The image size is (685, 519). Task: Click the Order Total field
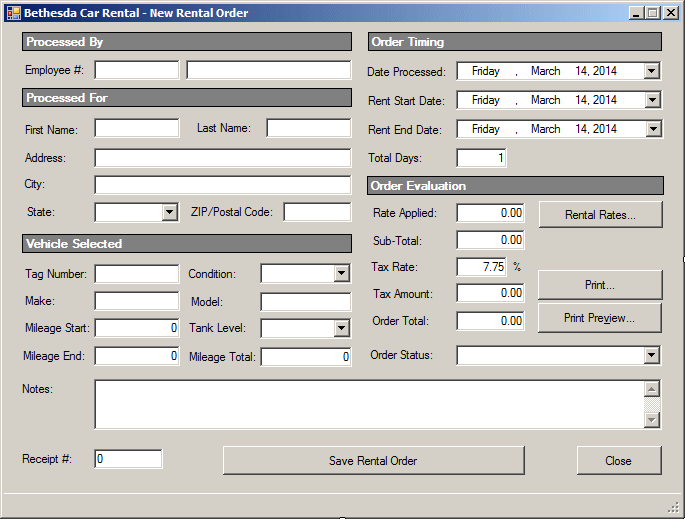coord(491,321)
